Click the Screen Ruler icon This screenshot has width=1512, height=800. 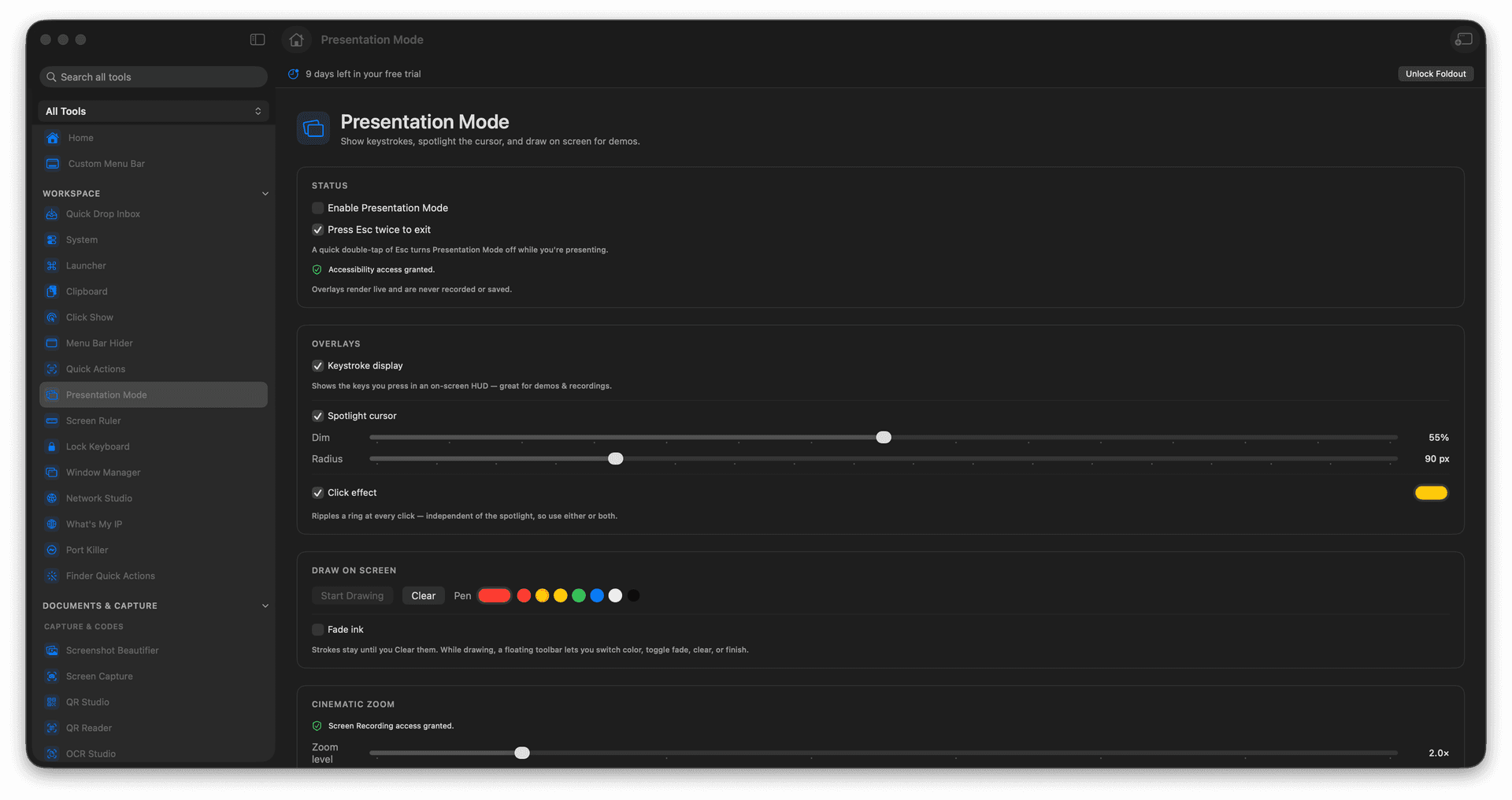(x=52, y=421)
